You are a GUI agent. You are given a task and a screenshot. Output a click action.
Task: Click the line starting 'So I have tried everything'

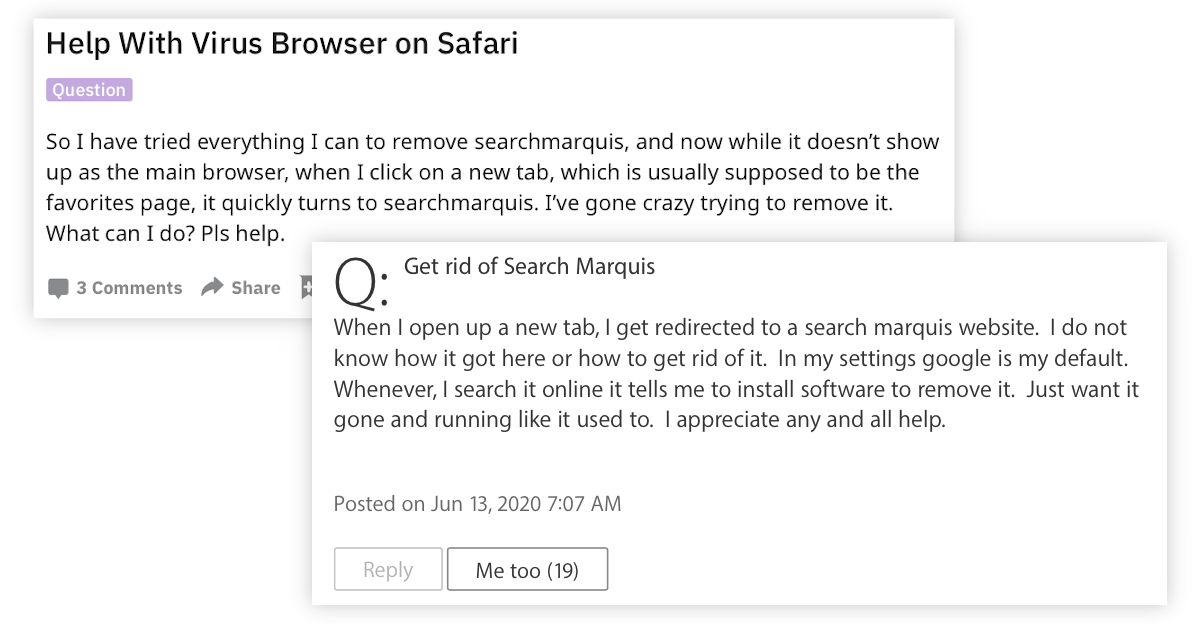pos(493,142)
